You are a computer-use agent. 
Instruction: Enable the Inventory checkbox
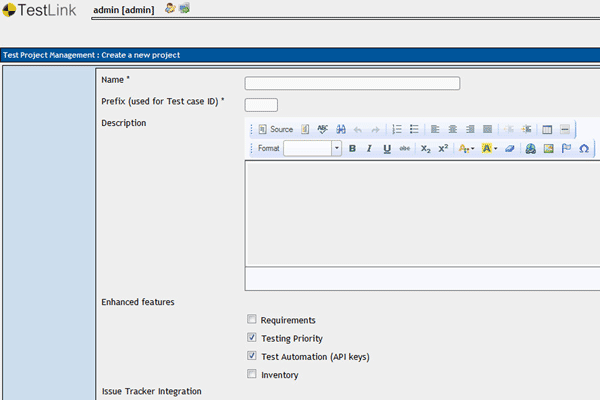251,374
